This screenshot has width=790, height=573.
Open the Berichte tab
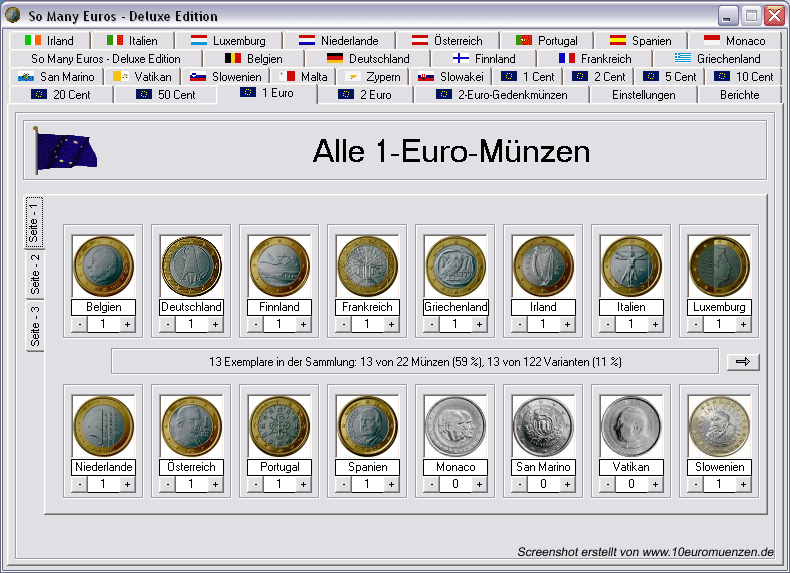(x=739, y=95)
